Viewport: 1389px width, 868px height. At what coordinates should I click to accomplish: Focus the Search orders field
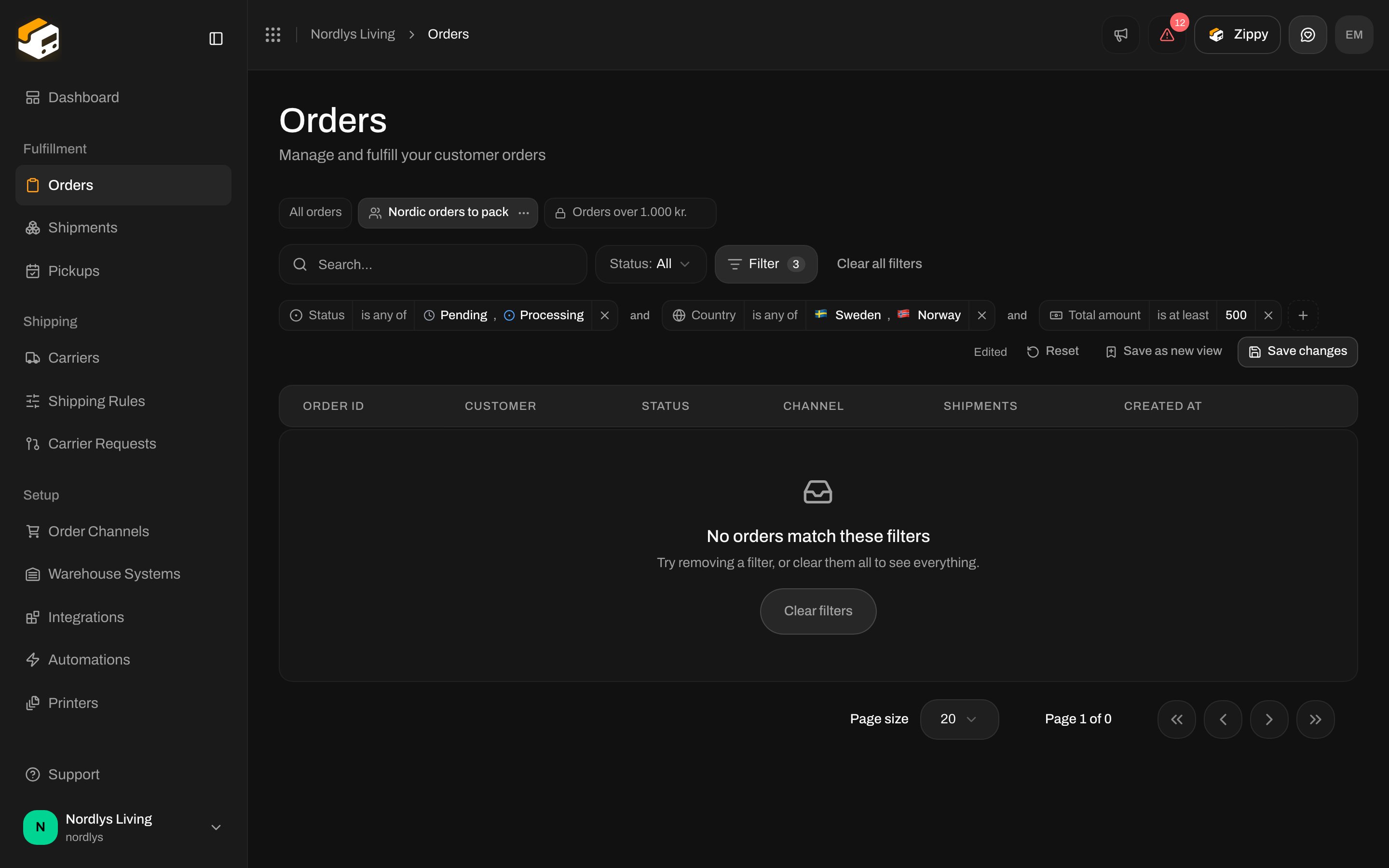click(433, 264)
